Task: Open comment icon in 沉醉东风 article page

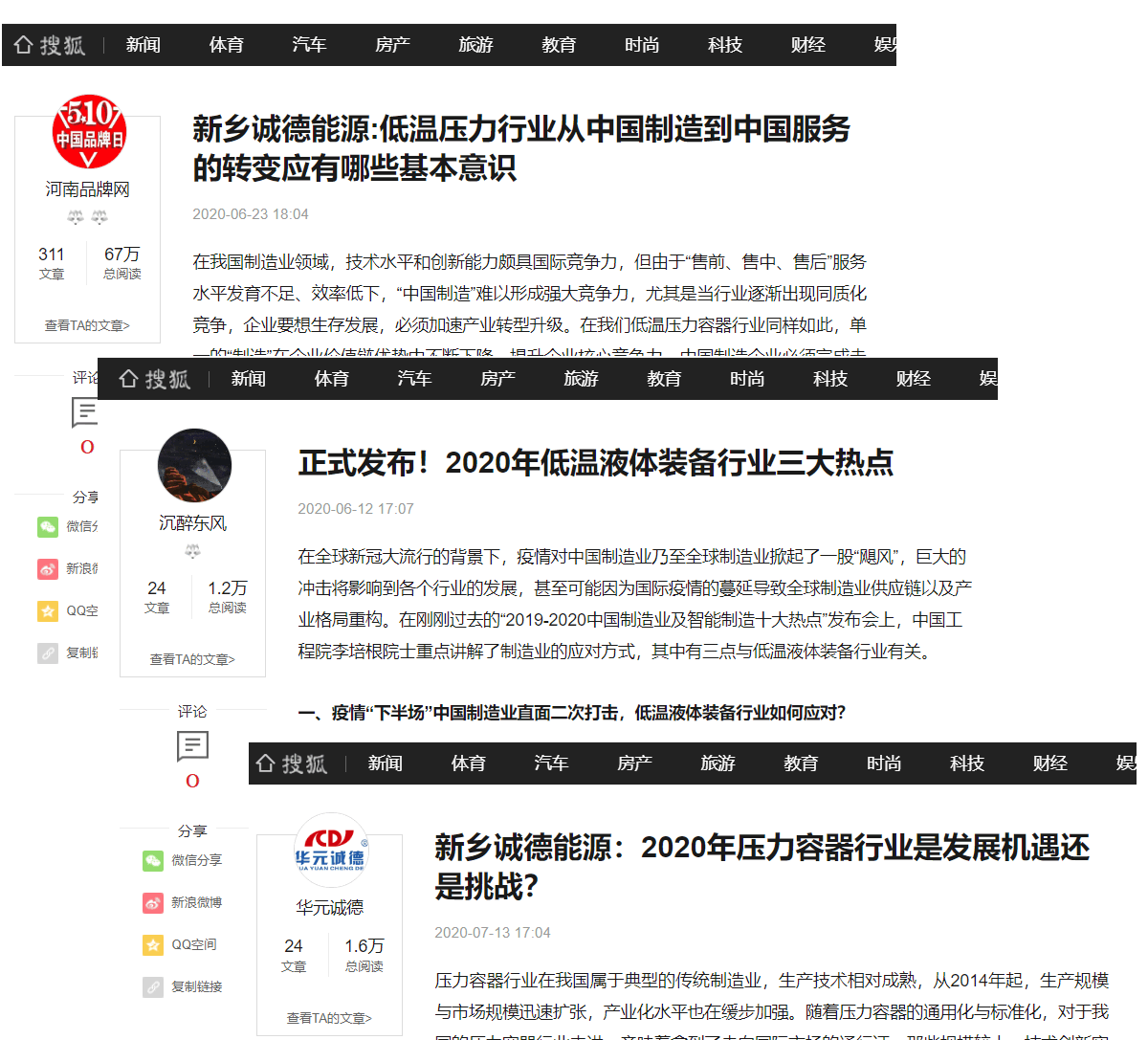Action: pos(192,746)
